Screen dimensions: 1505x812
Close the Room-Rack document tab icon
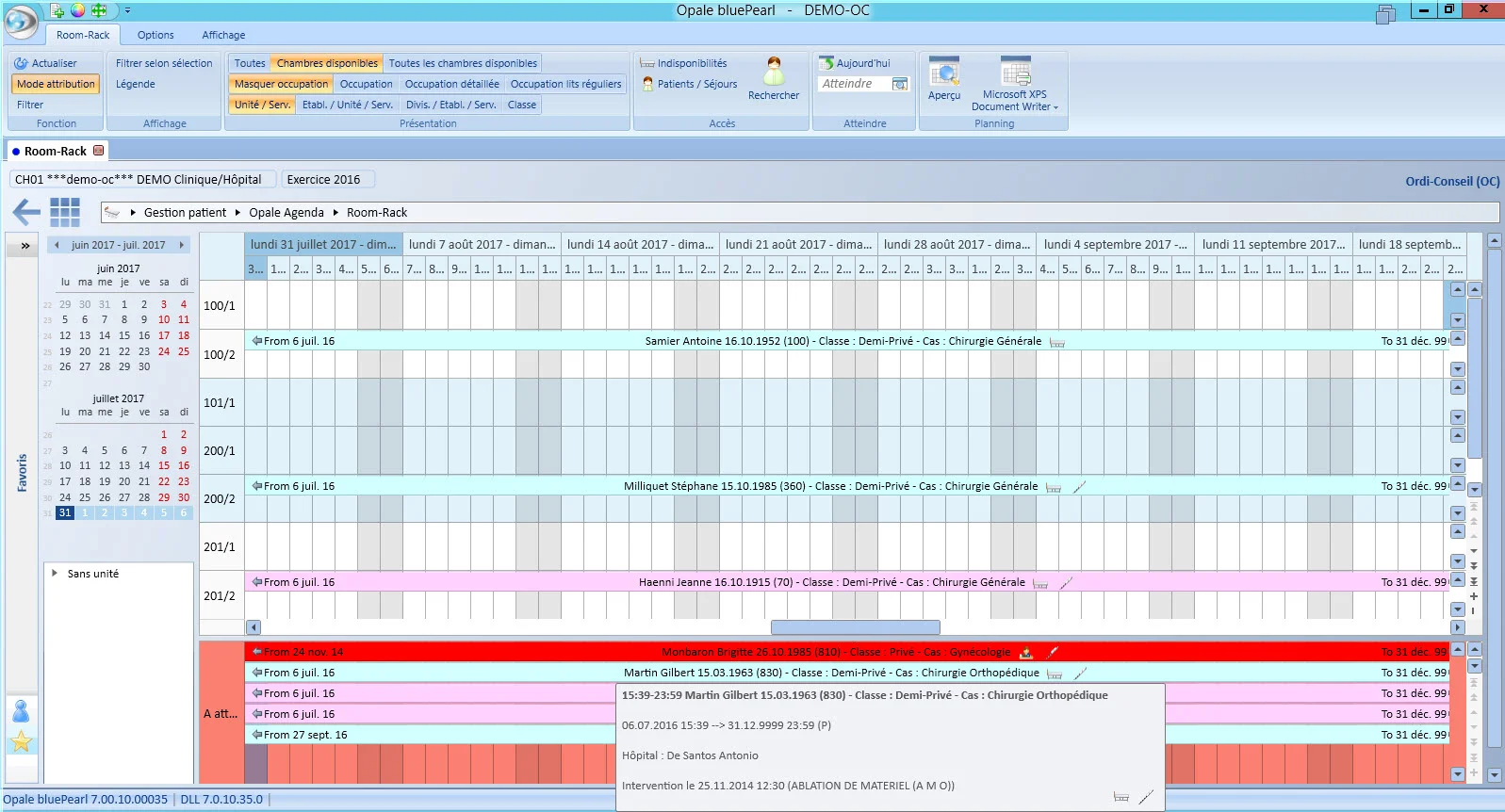[x=98, y=151]
